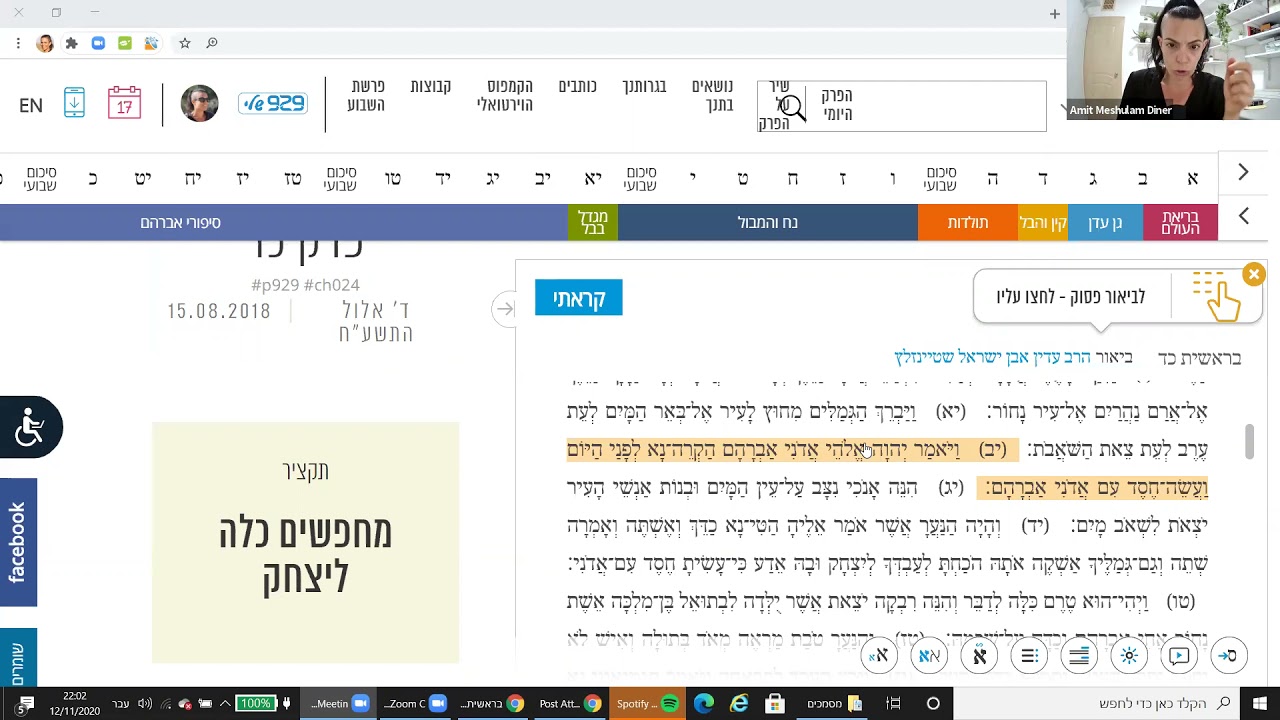
Task: Select the סיפורי אברהם section
Action: (x=181, y=222)
